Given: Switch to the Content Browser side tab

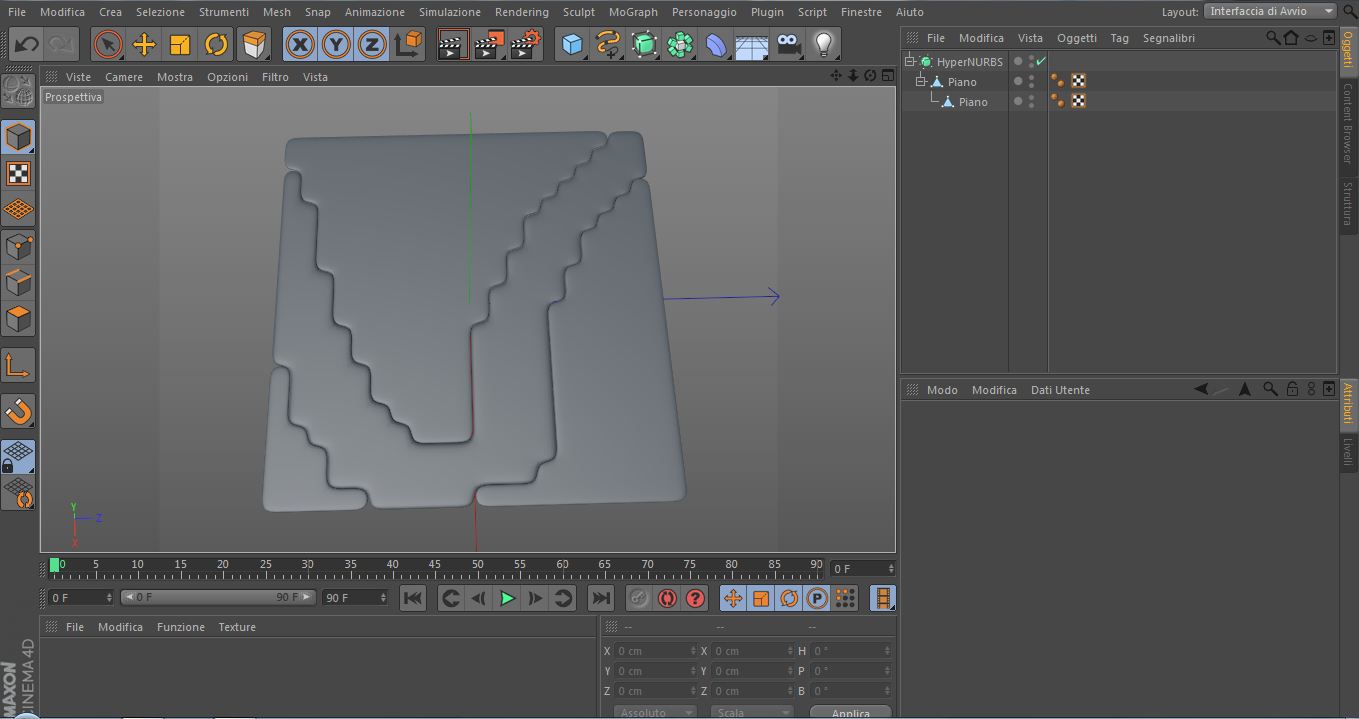Looking at the screenshot, I should 1348,124.
